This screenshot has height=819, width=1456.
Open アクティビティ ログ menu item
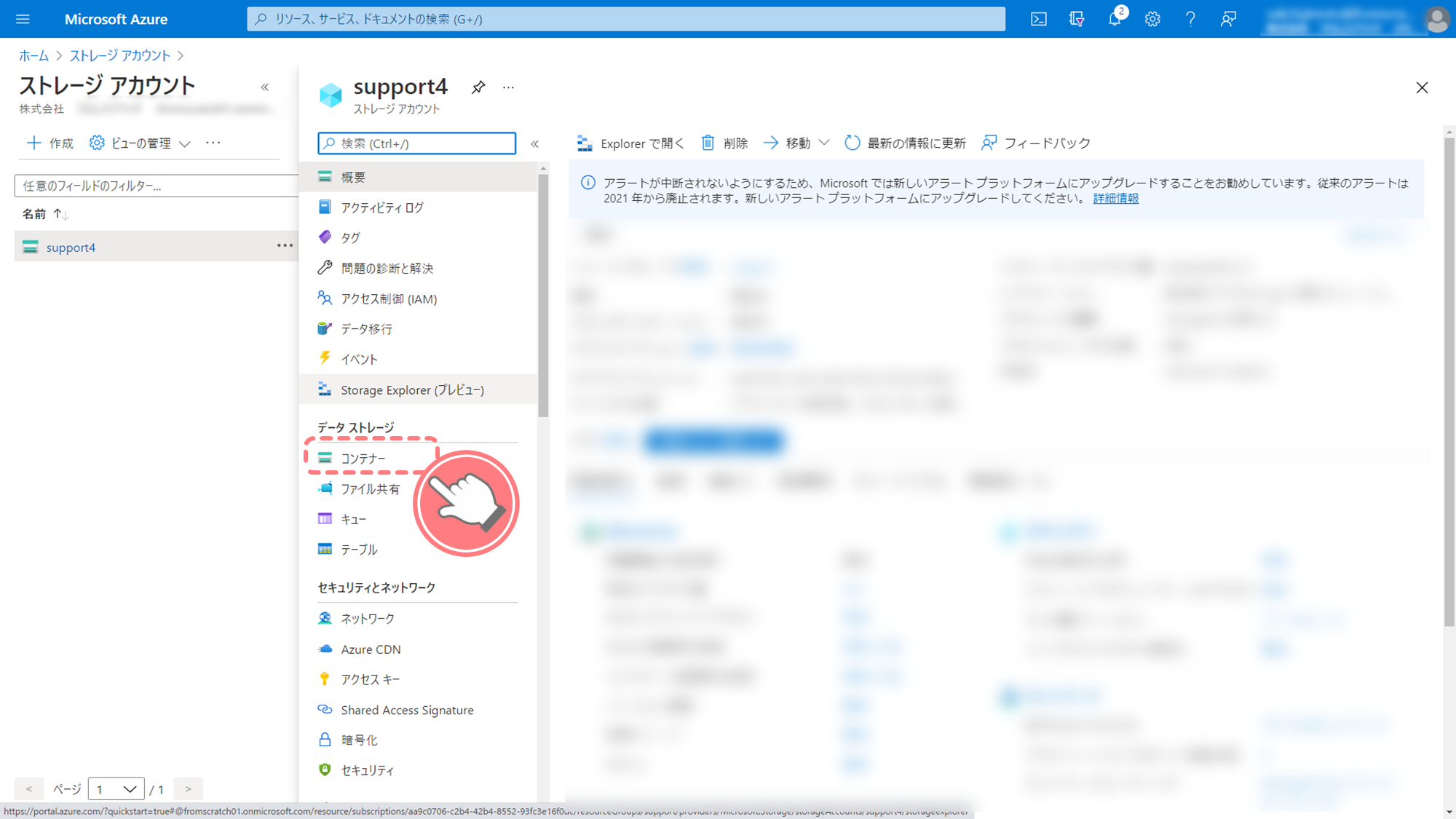(418, 207)
